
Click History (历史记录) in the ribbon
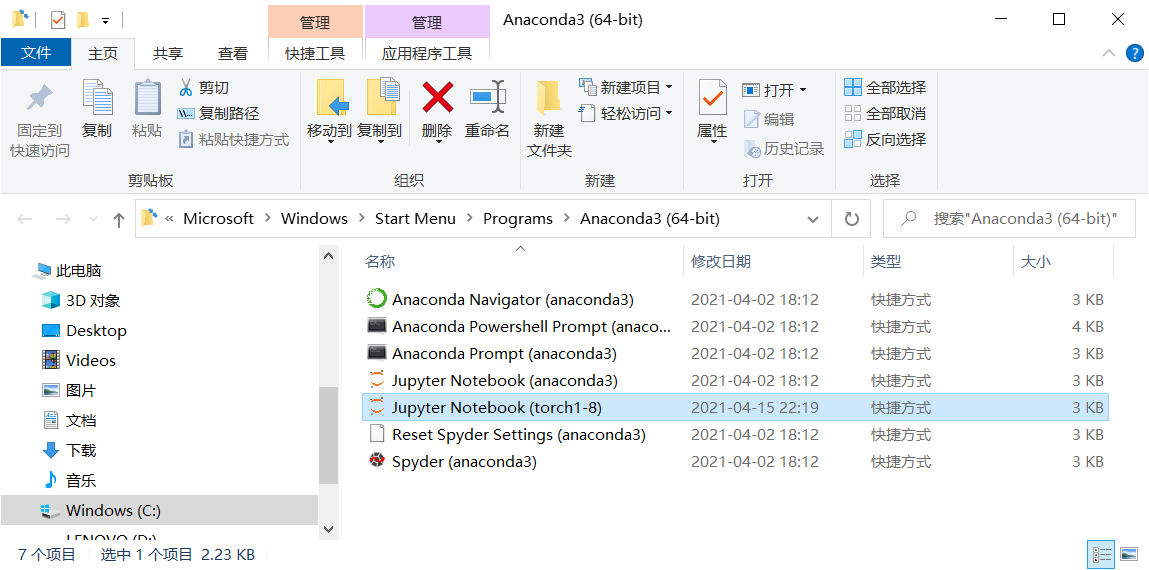784,149
